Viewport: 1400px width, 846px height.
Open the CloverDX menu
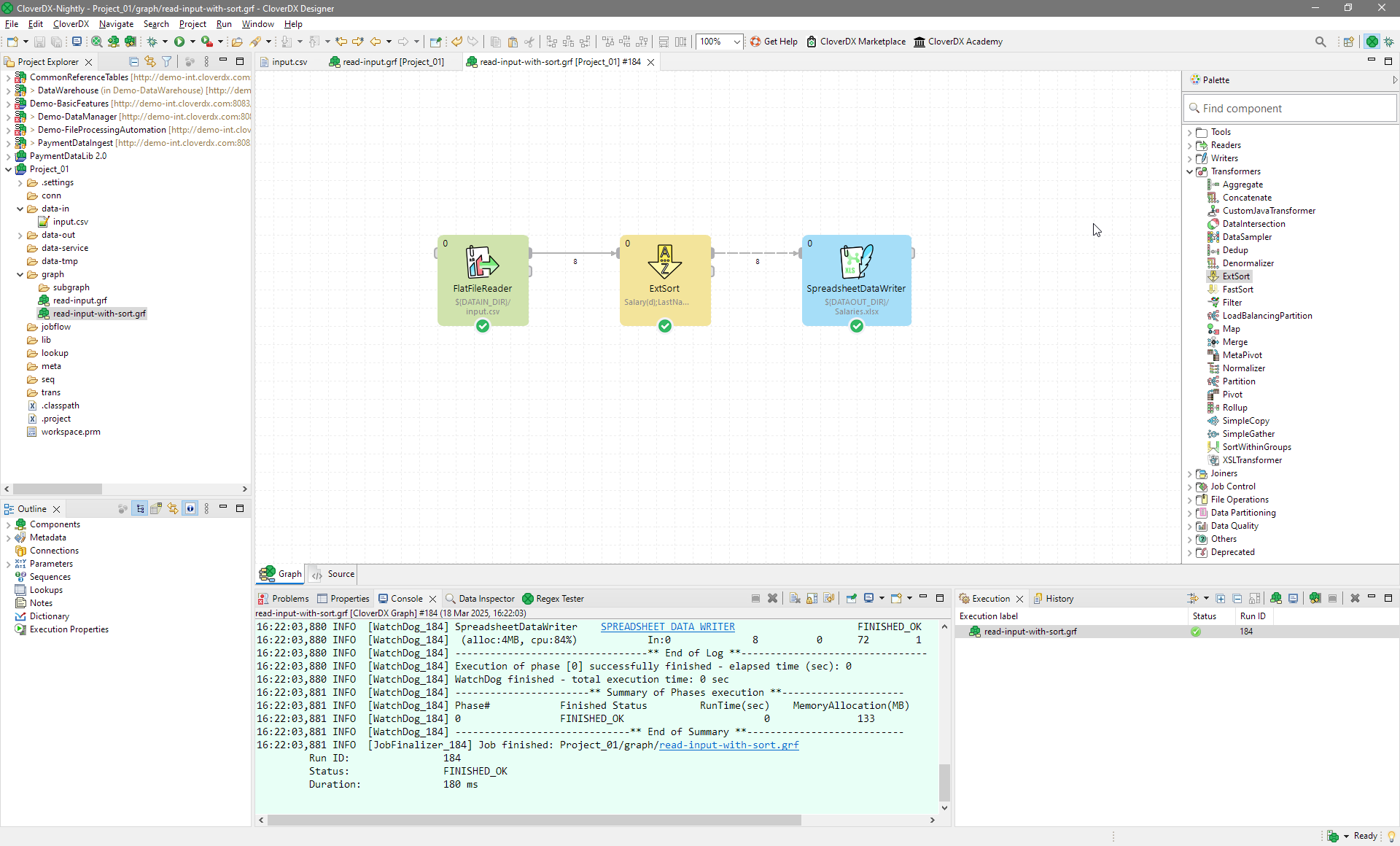tap(71, 24)
